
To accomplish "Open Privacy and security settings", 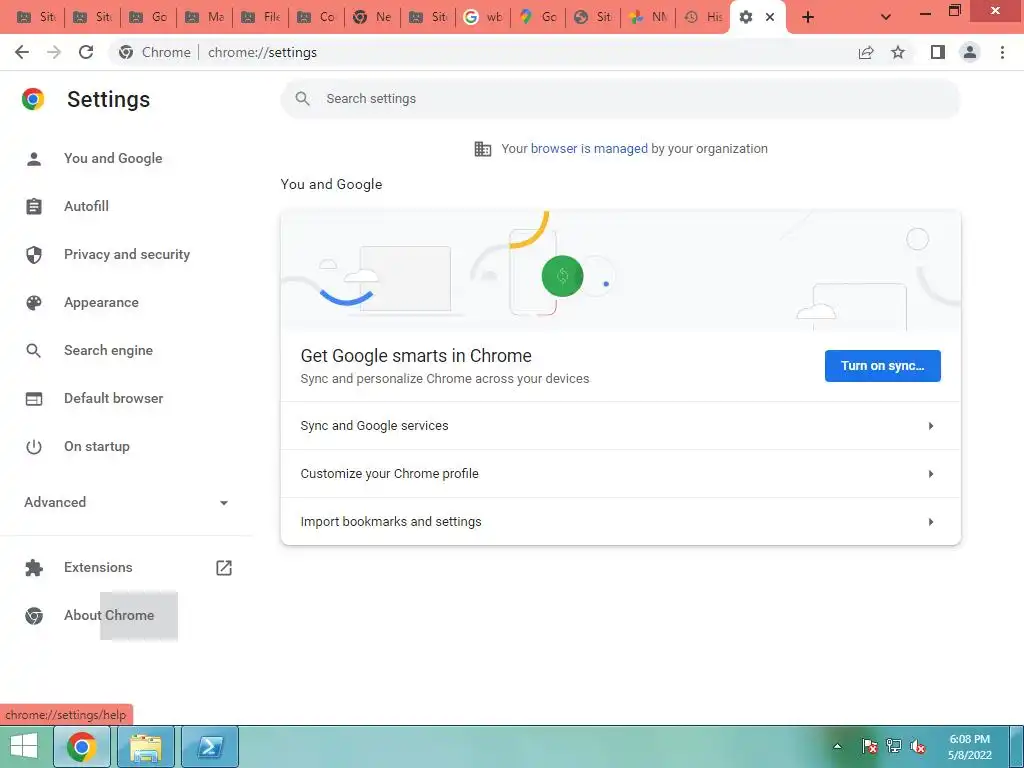I will coord(127,254).
